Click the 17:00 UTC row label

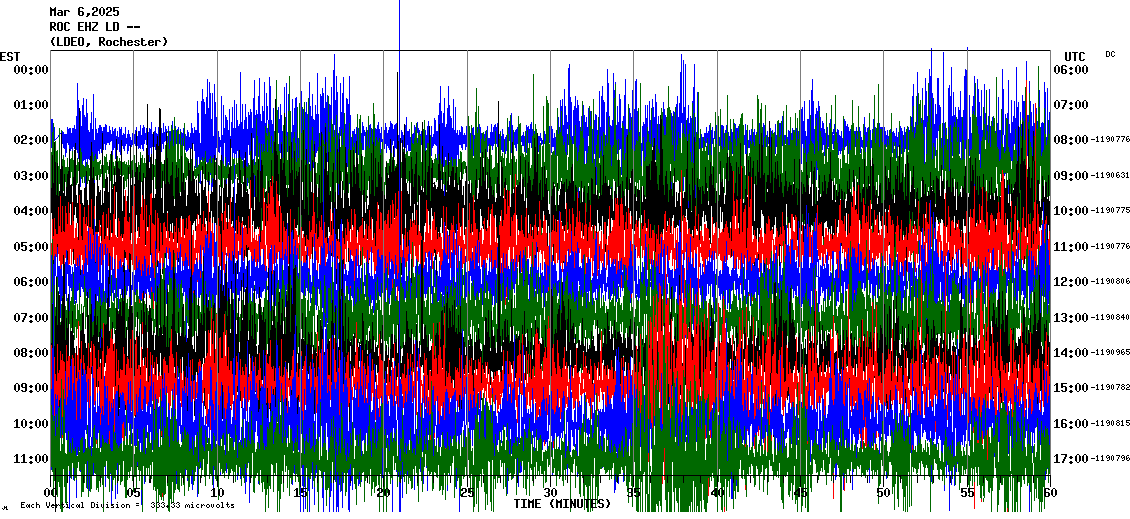tap(1070, 459)
